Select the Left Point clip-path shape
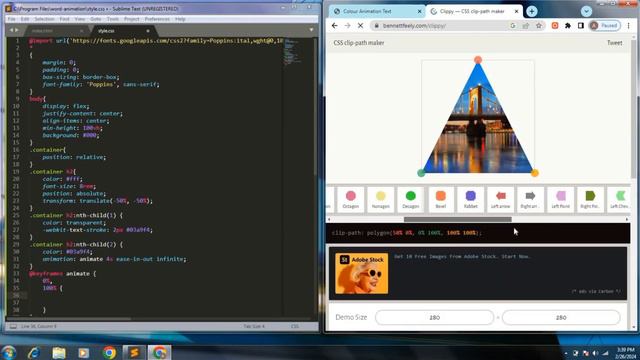This screenshot has height=360, width=640. 560,199
